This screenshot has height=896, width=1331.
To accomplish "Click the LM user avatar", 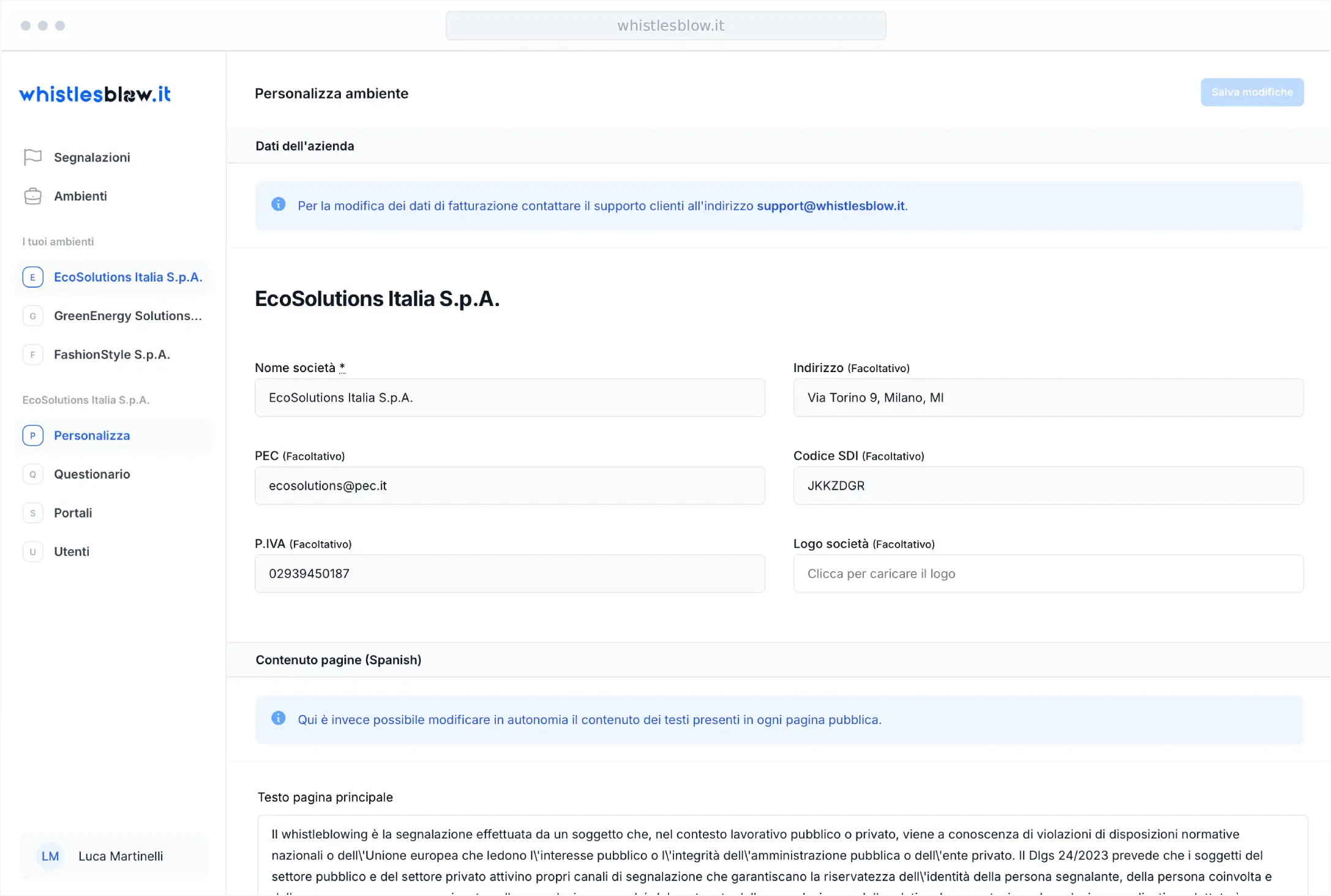I will (50, 856).
